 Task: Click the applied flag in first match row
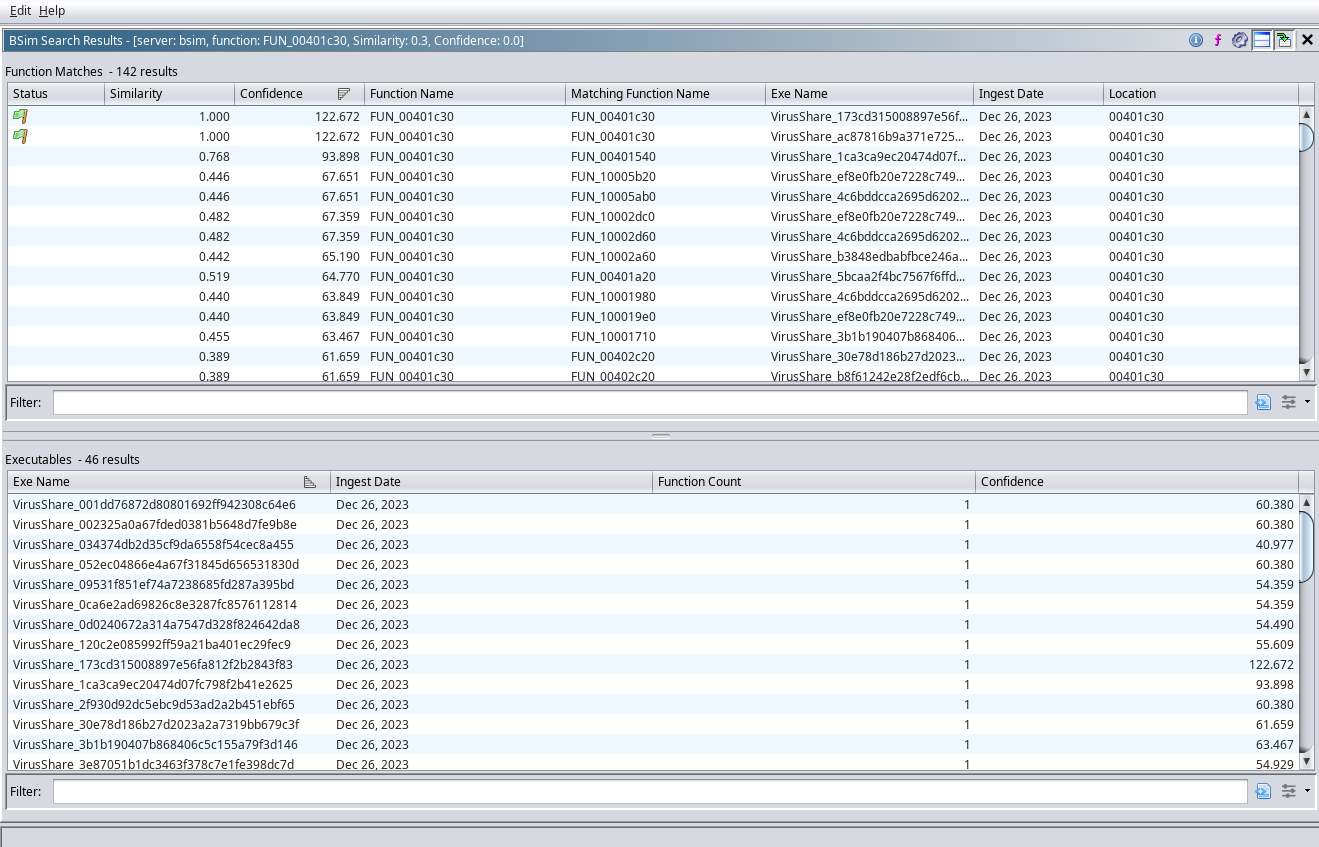pyautogui.click(x=20, y=116)
